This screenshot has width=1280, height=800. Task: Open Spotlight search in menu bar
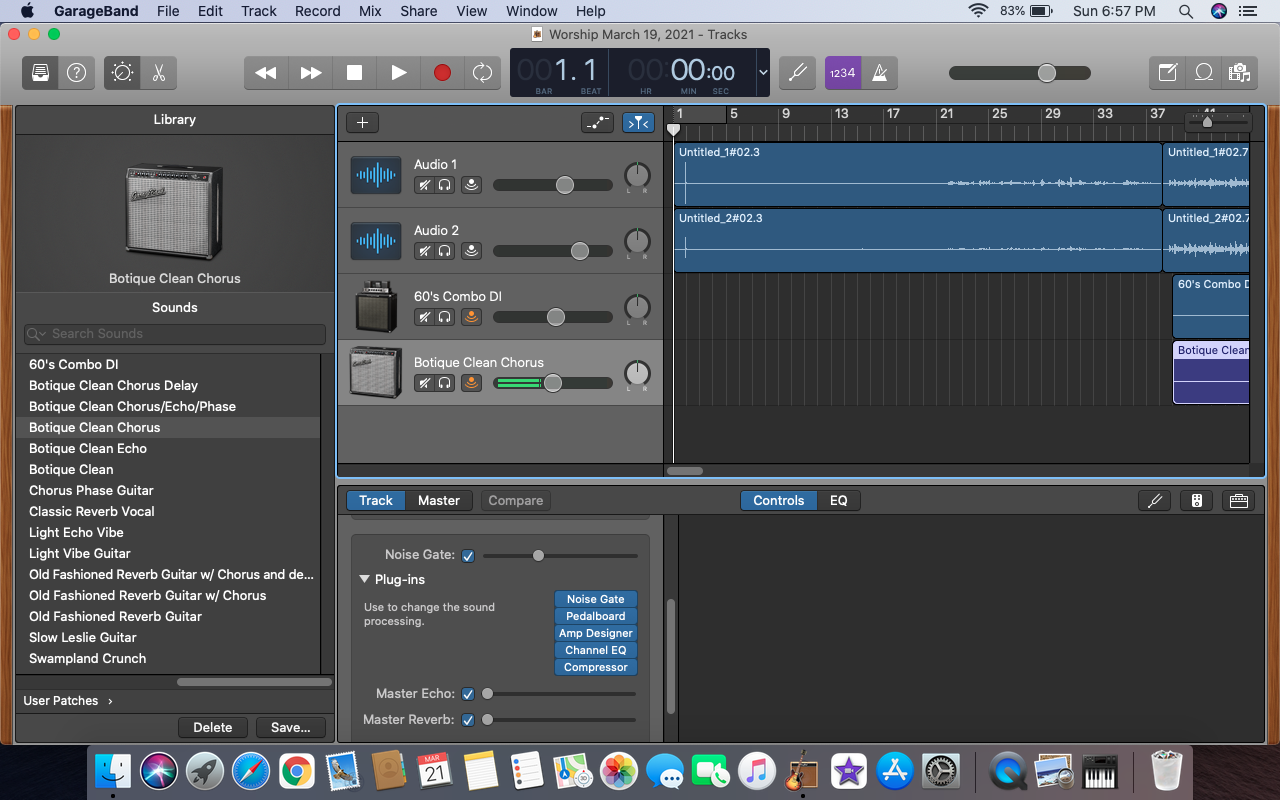pos(1186,11)
